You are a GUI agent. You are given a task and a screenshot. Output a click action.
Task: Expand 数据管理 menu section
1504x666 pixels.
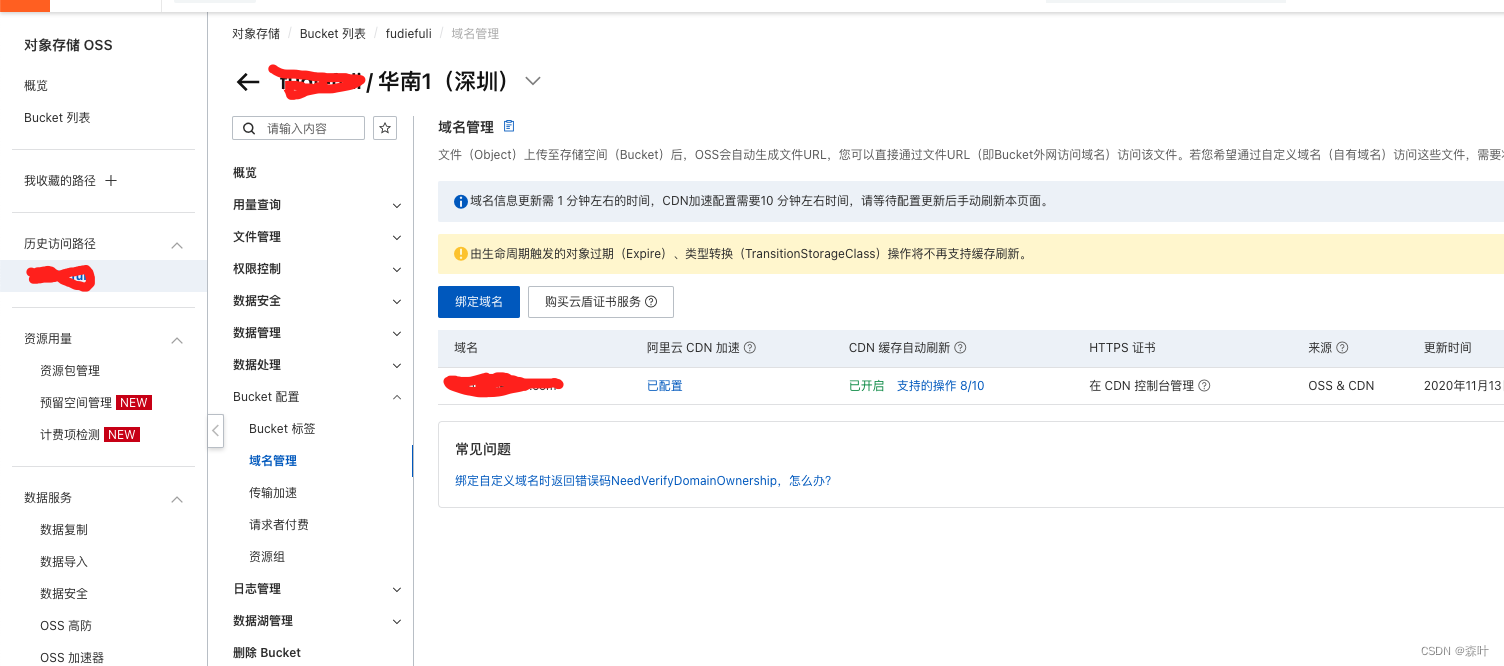point(396,333)
